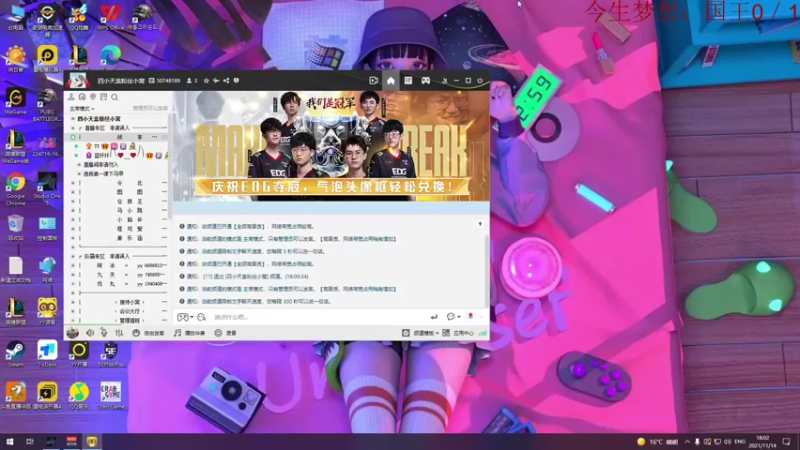Open the audio mixer settings icon
The height and width of the screenshot is (450, 800).
click(119, 333)
